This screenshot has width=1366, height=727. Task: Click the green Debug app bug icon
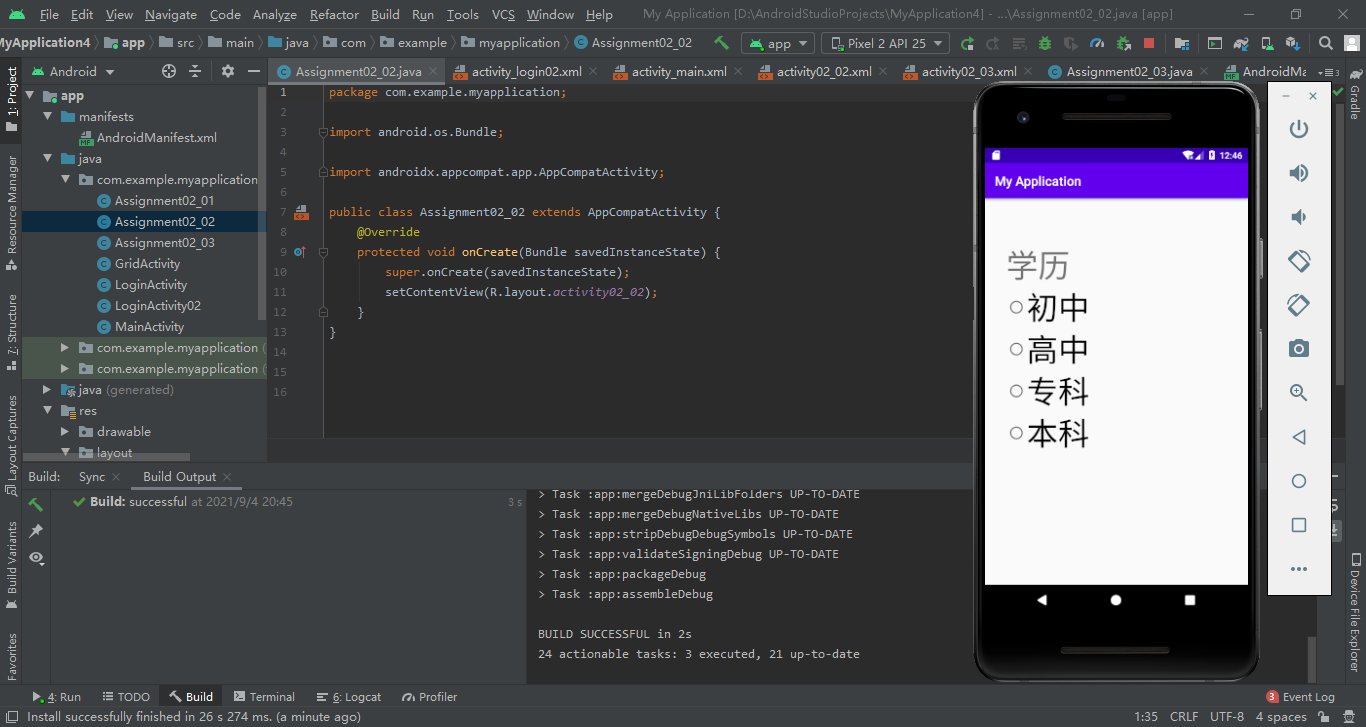1045,43
